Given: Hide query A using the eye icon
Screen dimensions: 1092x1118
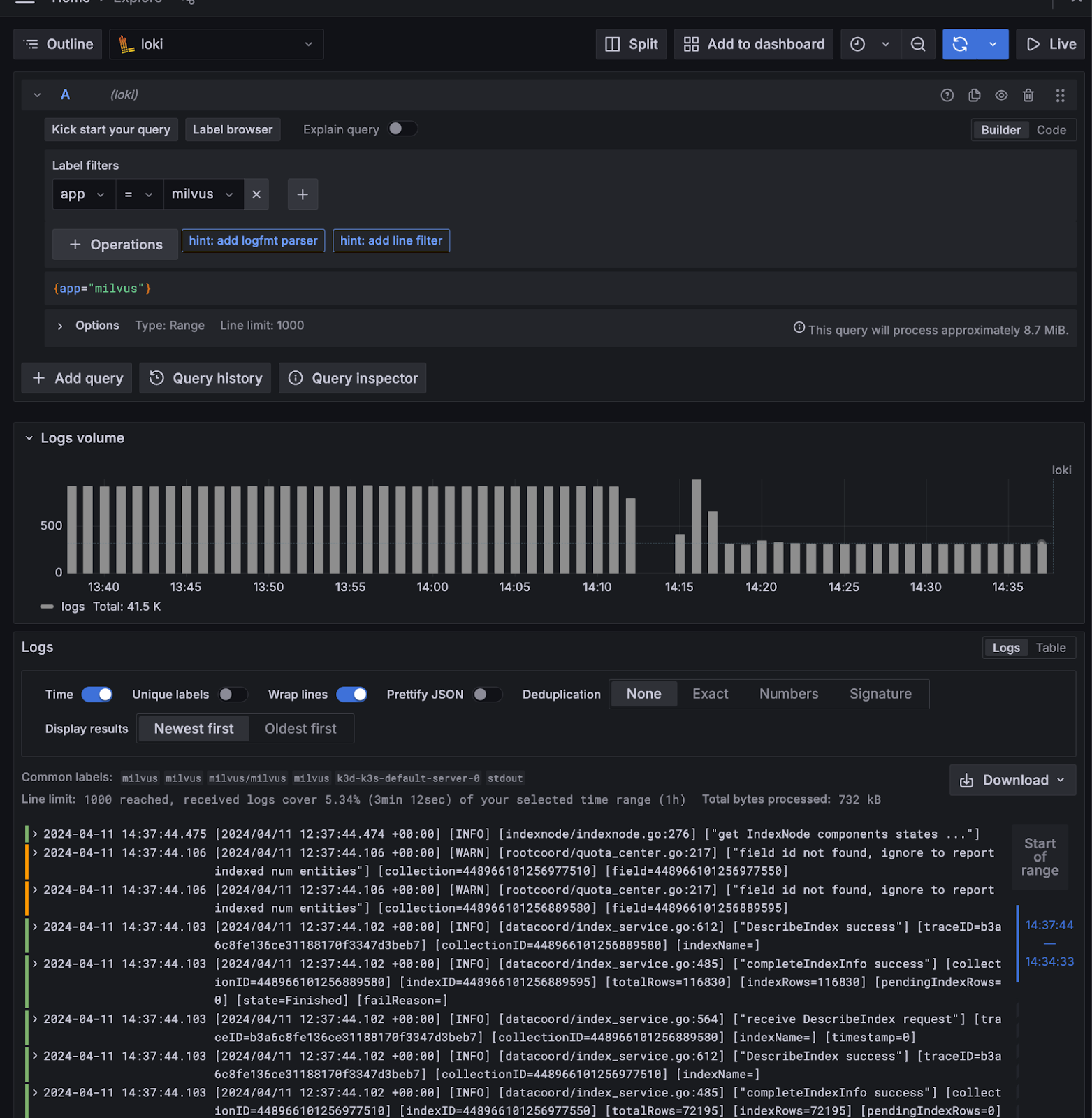Looking at the screenshot, I should [x=1001, y=95].
